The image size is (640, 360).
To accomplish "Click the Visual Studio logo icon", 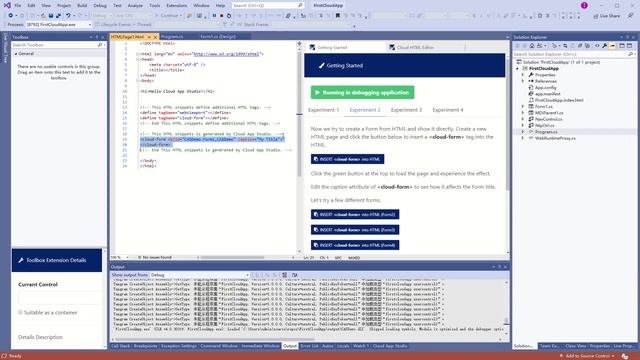I will (x=7, y=5).
